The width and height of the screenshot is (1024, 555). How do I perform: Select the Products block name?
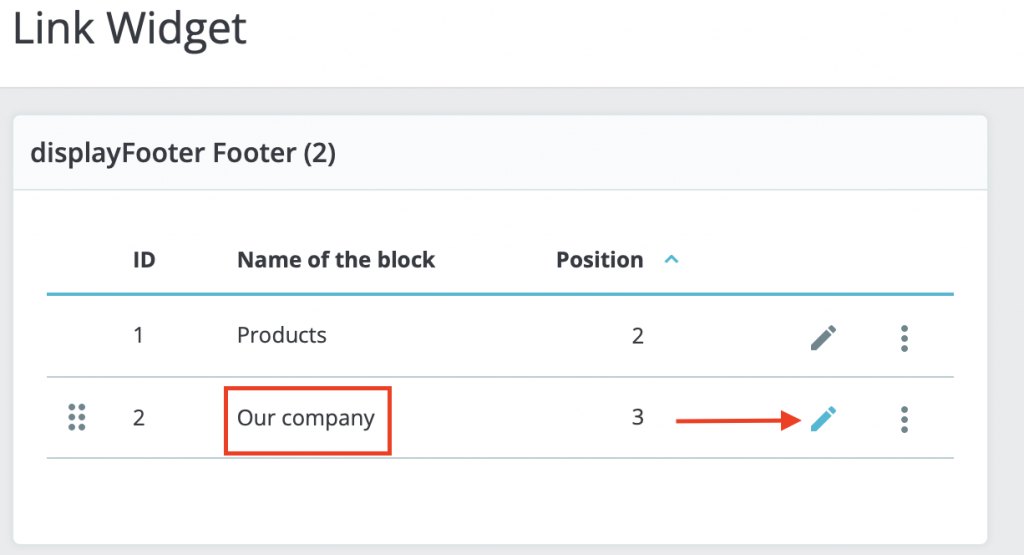(282, 335)
